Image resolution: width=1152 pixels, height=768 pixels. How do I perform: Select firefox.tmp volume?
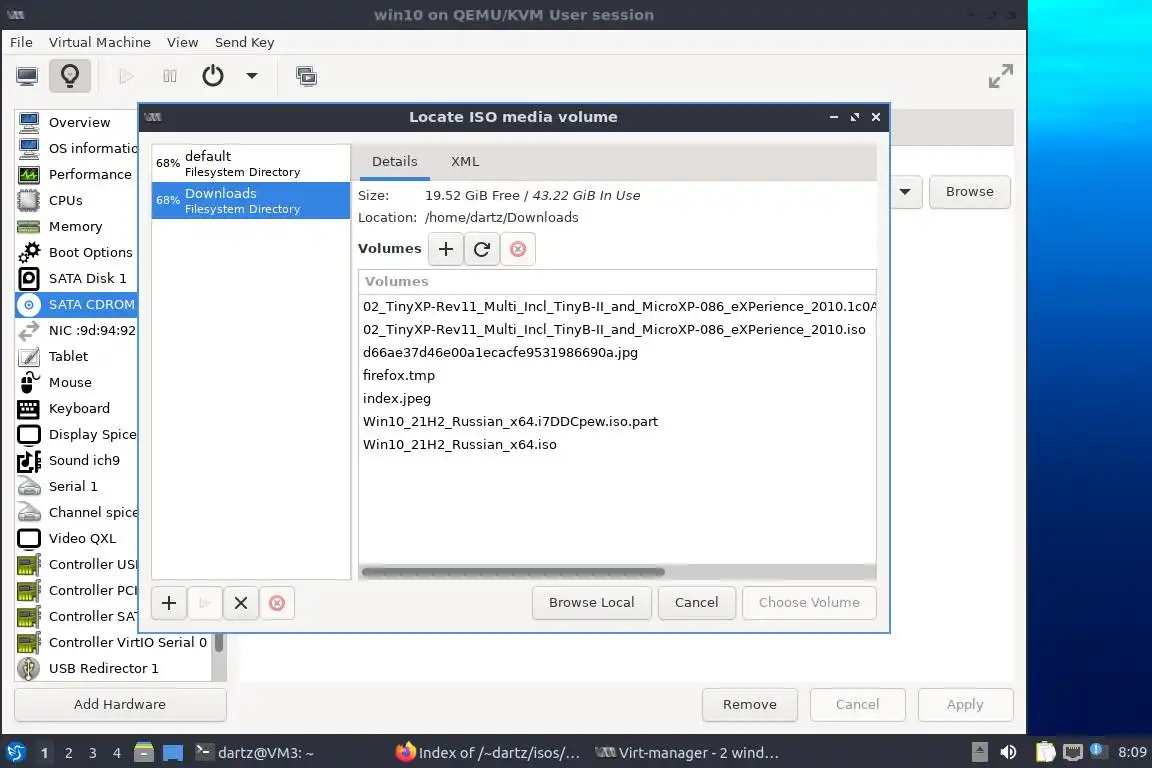tap(617, 376)
